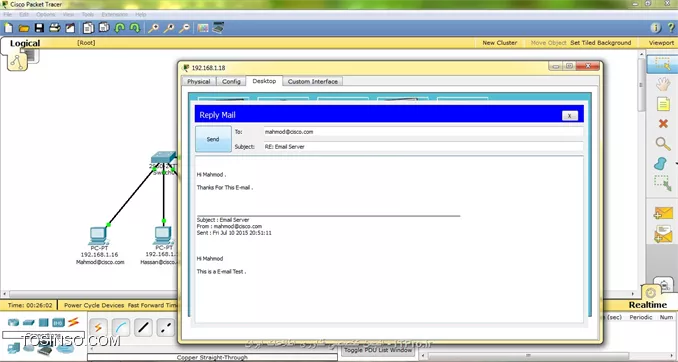Viewport: 678px width, 362px height.
Task: Open a file using the folder icon
Action: (x=24, y=28)
